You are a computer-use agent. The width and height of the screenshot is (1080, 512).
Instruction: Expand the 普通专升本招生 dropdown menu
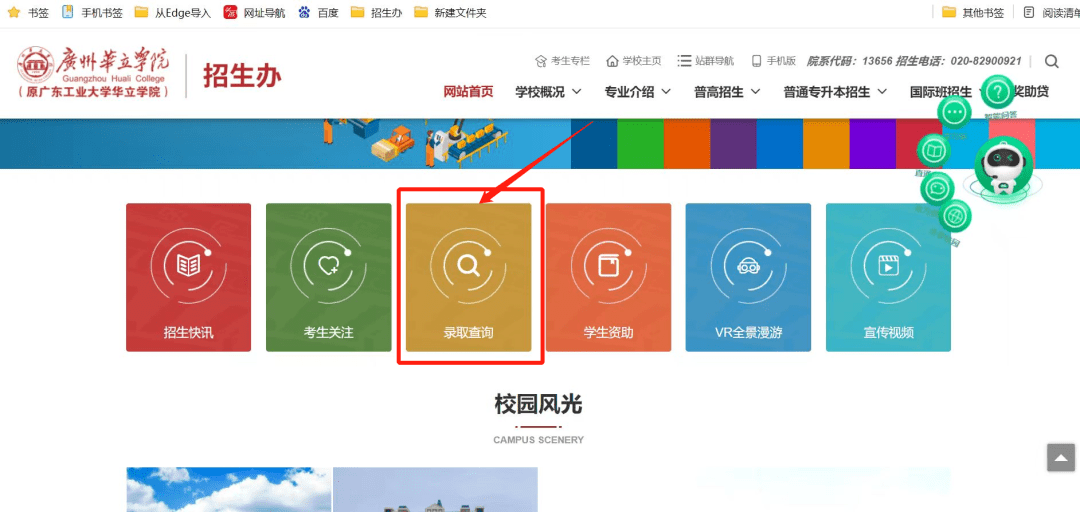[x=835, y=92]
